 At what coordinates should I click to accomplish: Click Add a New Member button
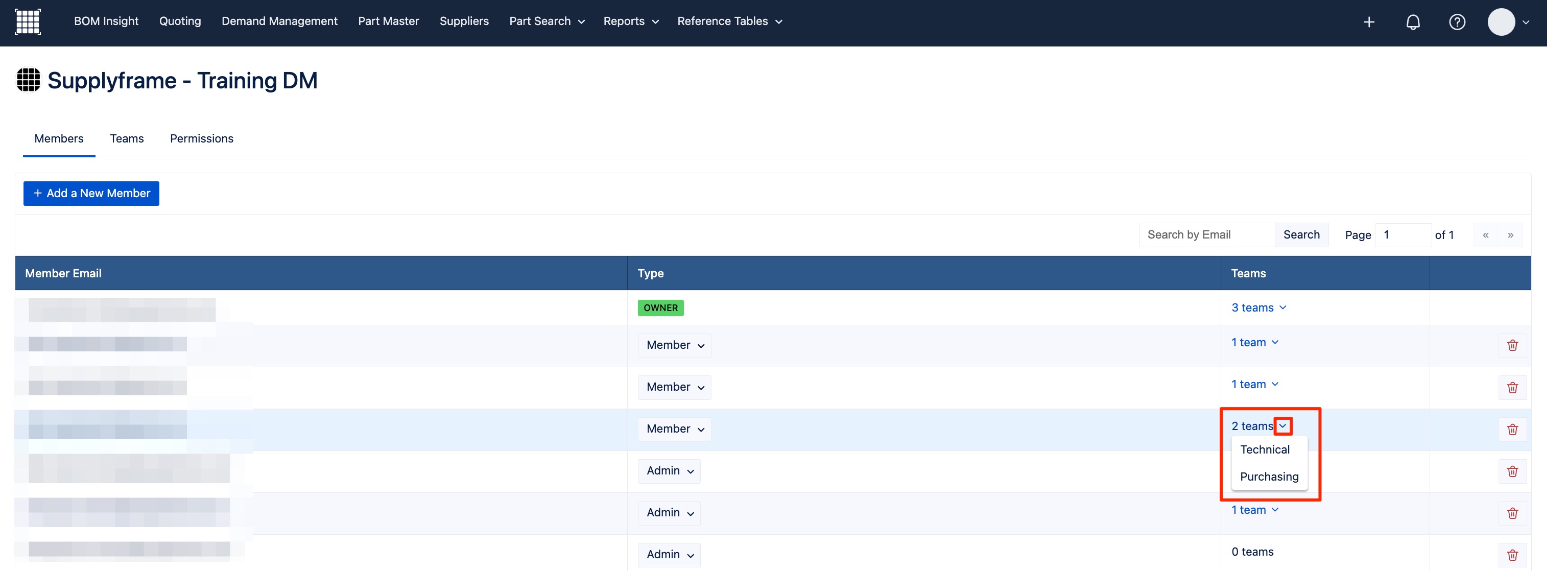(x=91, y=193)
